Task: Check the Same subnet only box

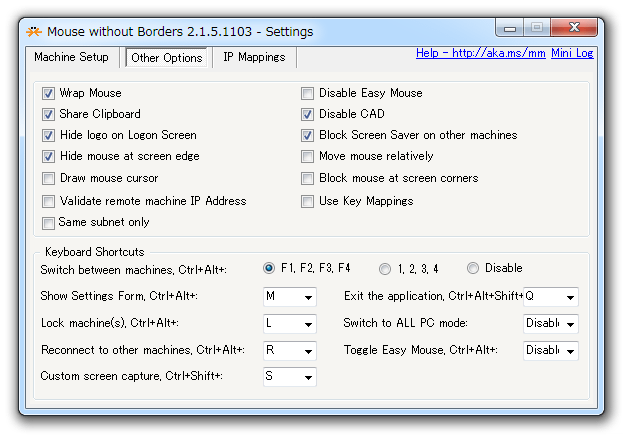Action: (48, 223)
